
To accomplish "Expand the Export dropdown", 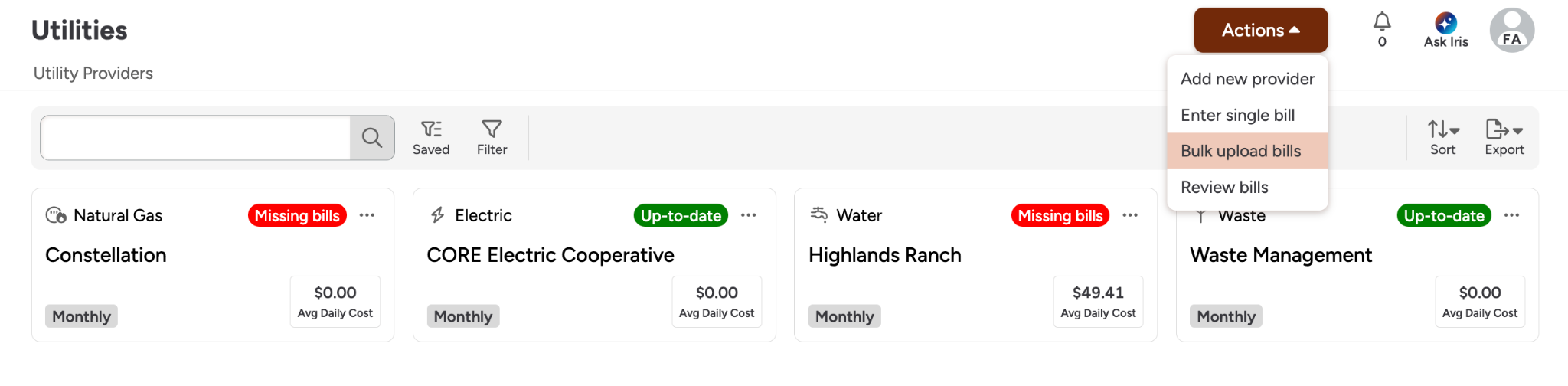I will 1504,138.
